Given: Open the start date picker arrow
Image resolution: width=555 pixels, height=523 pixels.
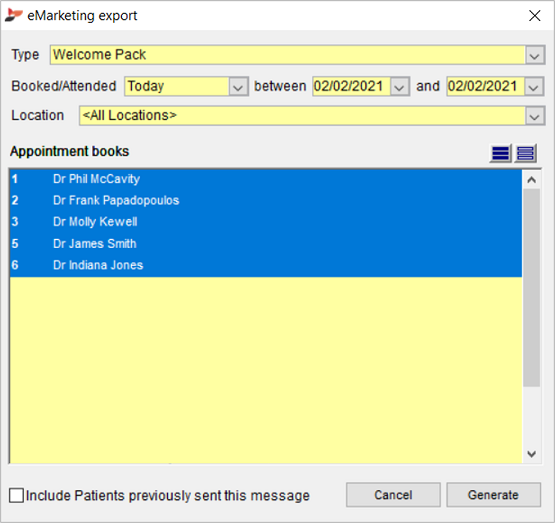Looking at the screenshot, I should click(x=399, y=87).
